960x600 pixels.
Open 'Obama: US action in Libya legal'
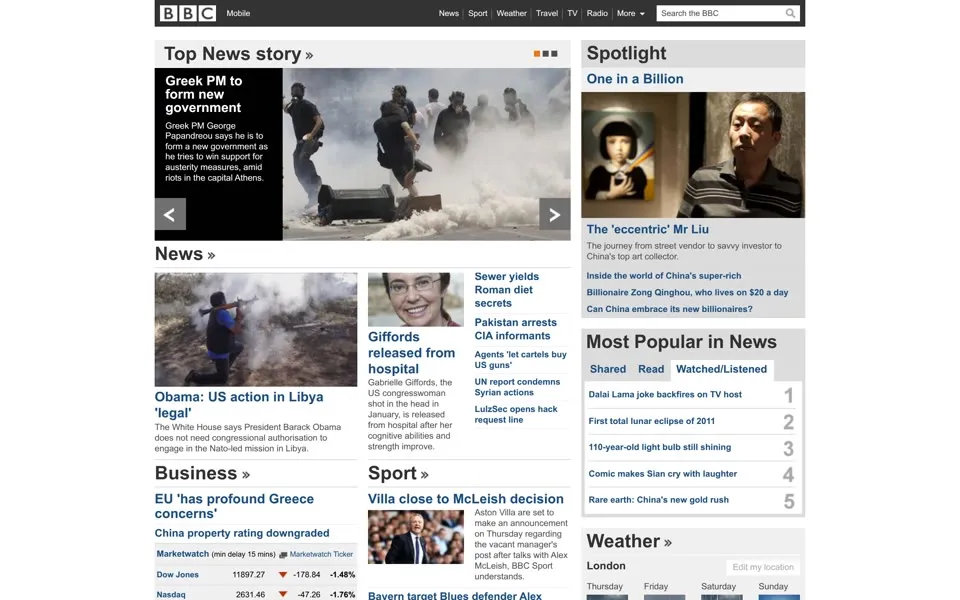click(x=239, y=405)
